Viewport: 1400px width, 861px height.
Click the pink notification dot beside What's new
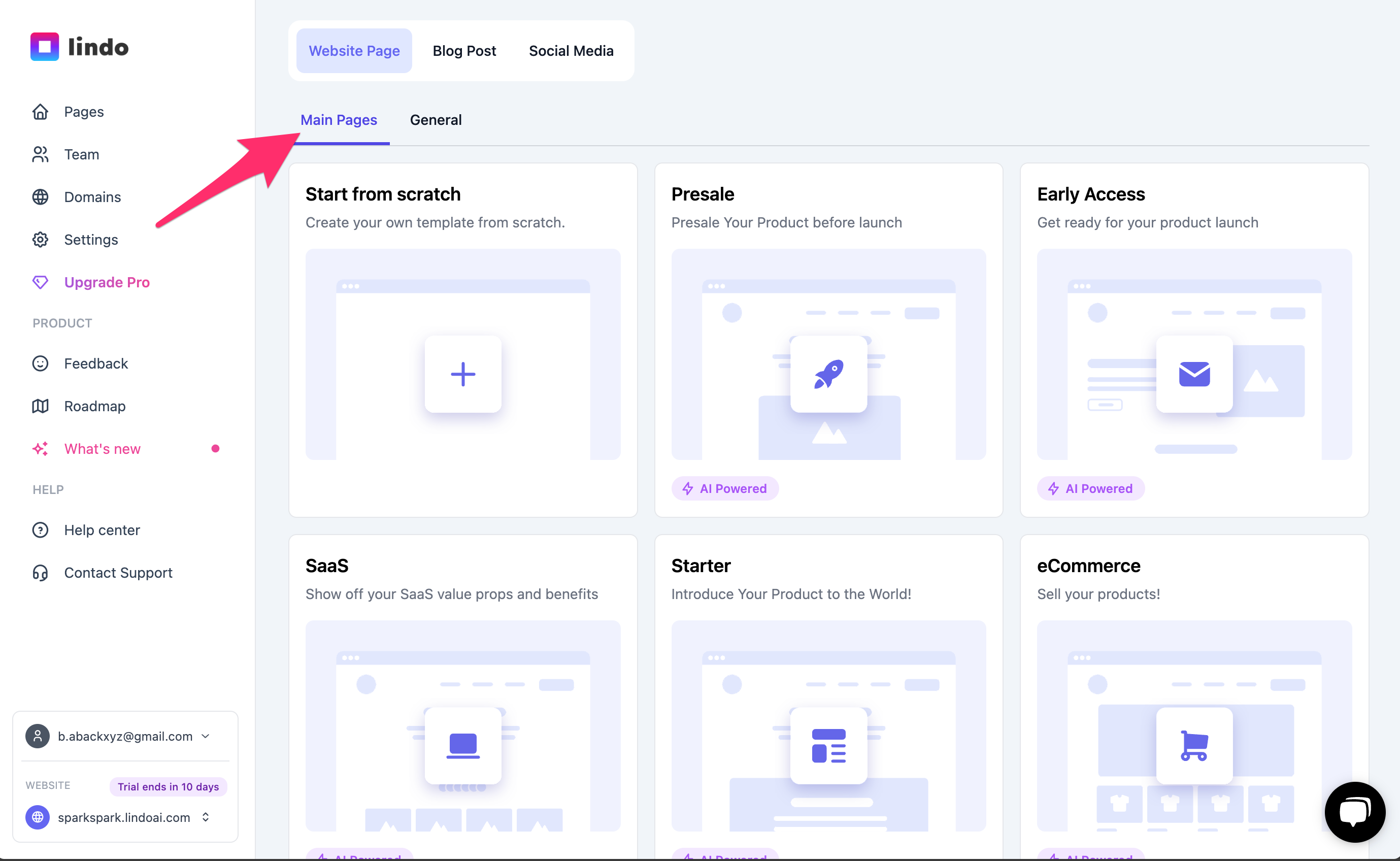(x=215, y=449)
